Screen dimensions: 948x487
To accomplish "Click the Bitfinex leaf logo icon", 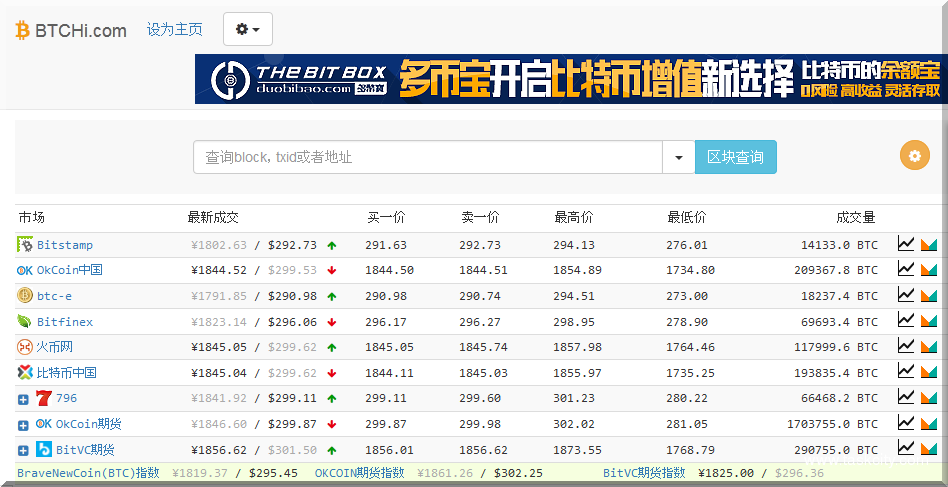I will tap(24, 321).
